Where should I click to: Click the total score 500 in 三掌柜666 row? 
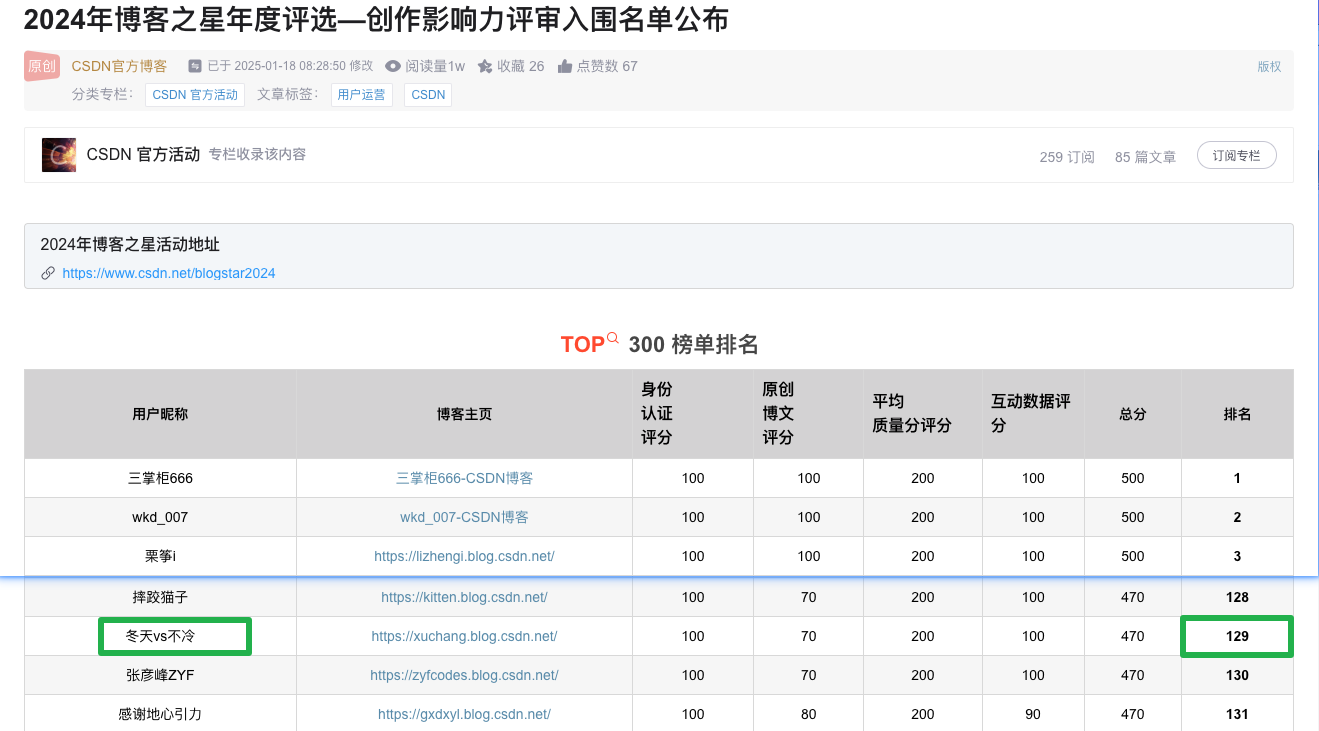tap(1133, 478)
